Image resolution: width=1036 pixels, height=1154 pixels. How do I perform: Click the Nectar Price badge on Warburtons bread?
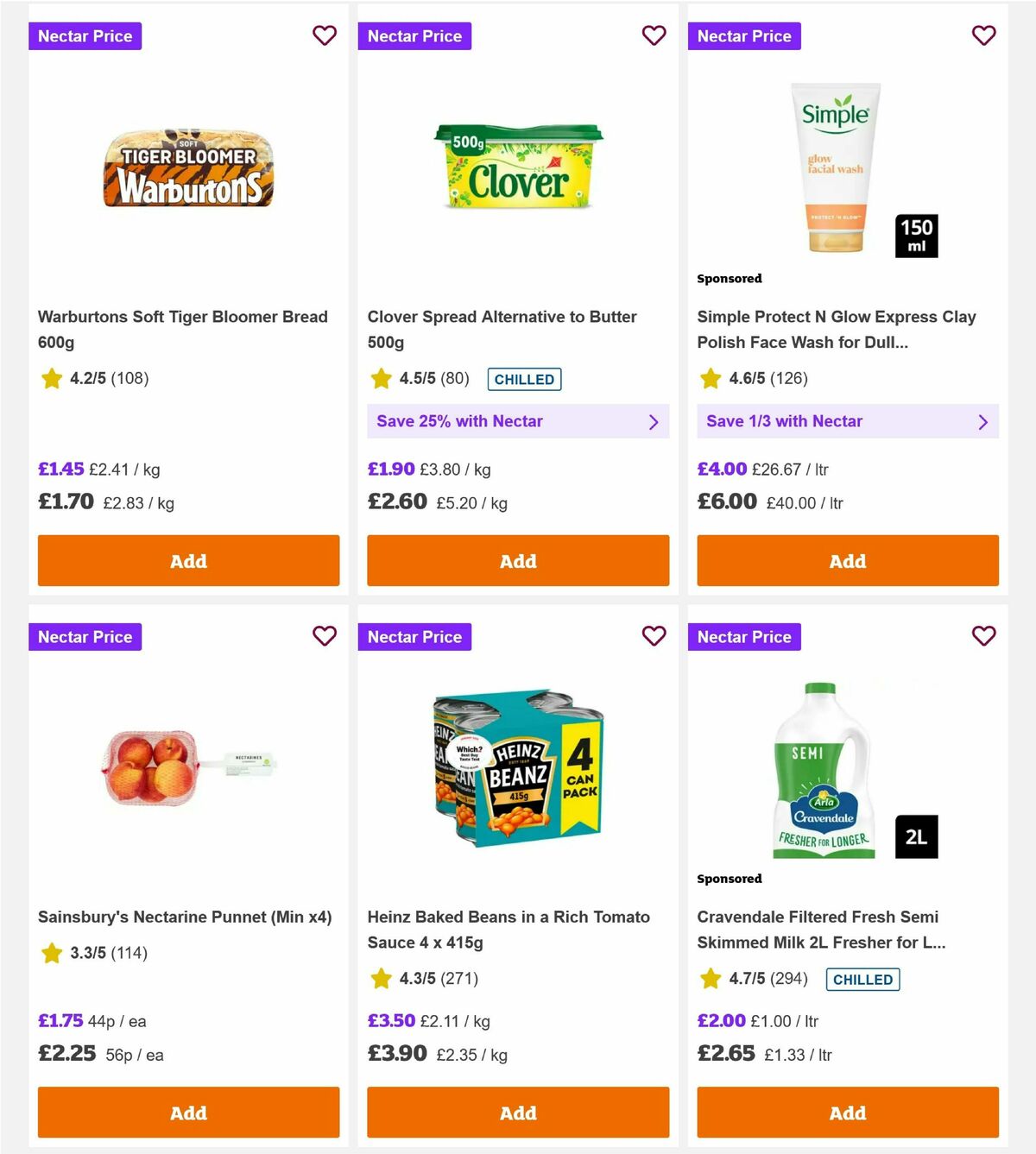click(85, 36)
